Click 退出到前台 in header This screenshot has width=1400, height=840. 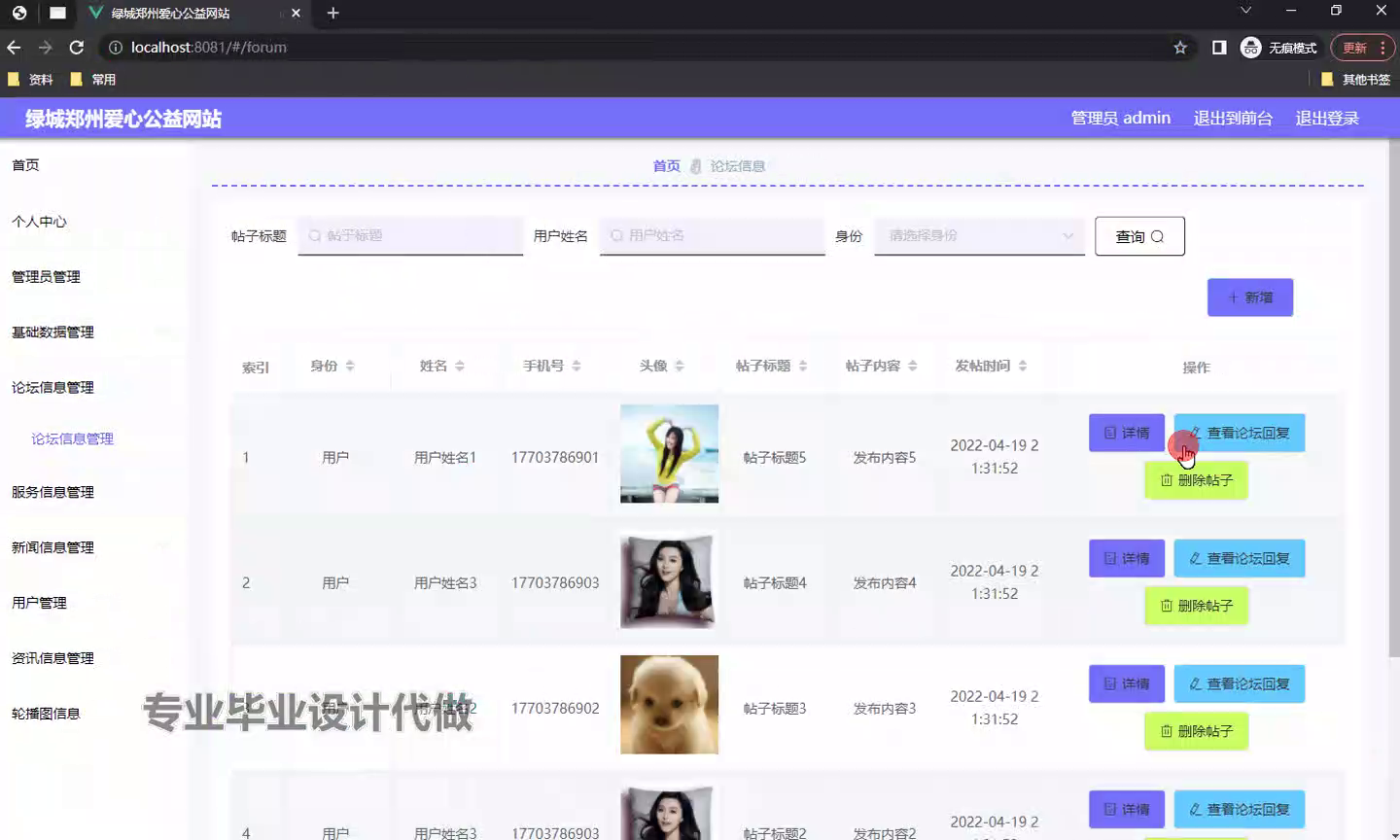coord(1233,118)
